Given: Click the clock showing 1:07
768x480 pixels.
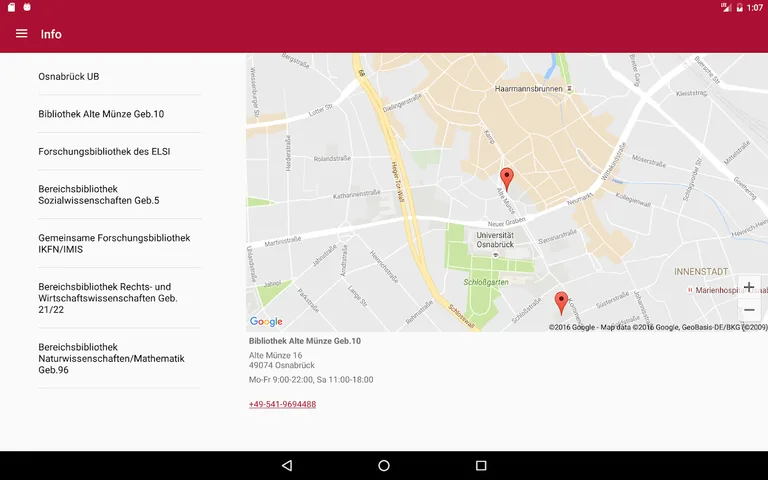Looking at the screenshot, I should [x=755, y=8].
